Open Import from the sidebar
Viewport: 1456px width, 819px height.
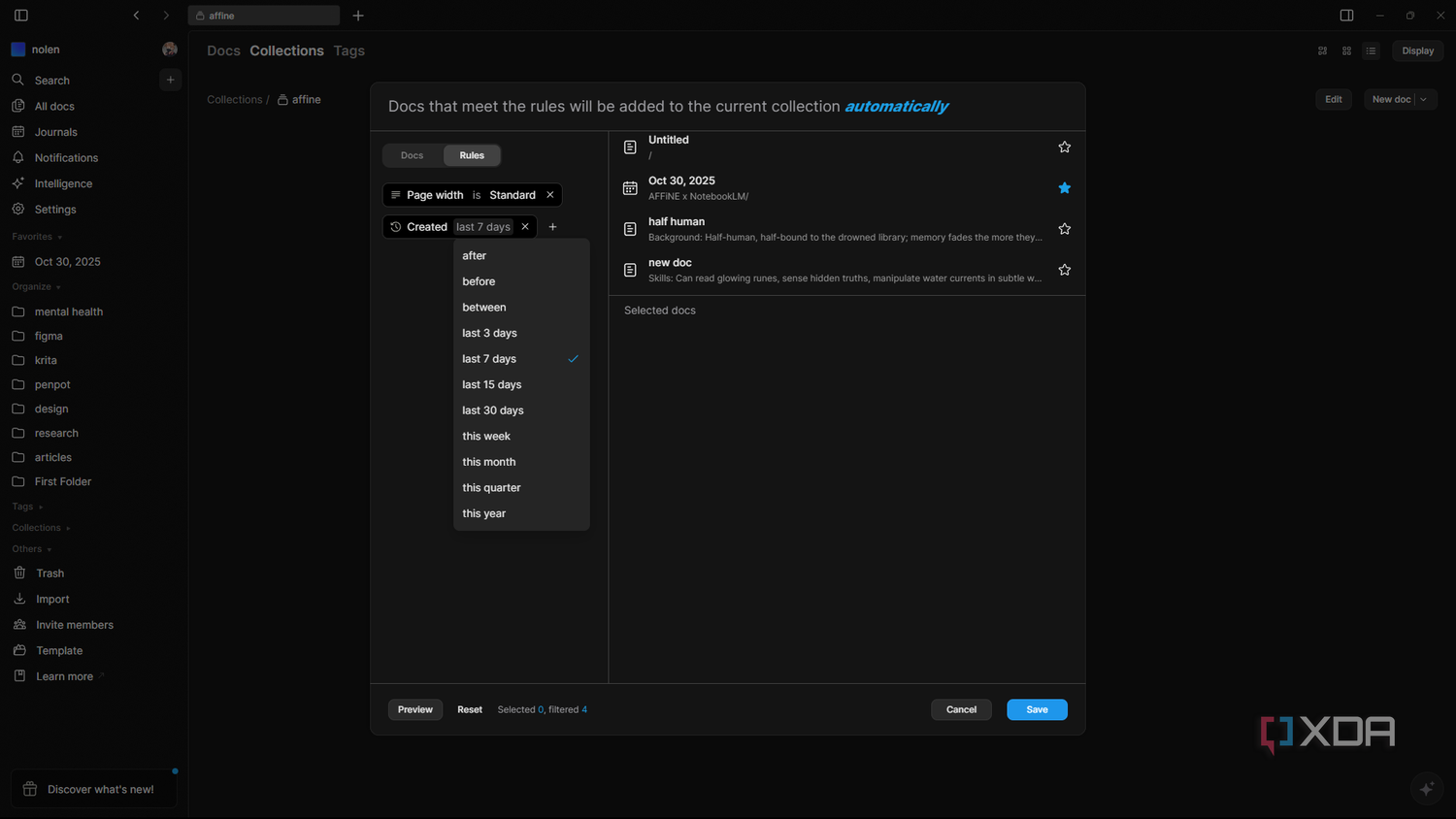[52, 600]
